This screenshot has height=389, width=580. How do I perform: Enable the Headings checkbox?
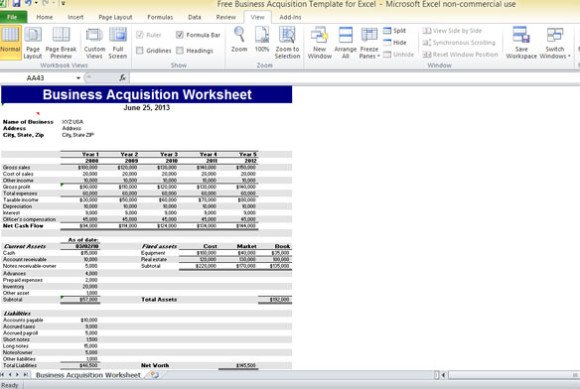tap(180, 50)
